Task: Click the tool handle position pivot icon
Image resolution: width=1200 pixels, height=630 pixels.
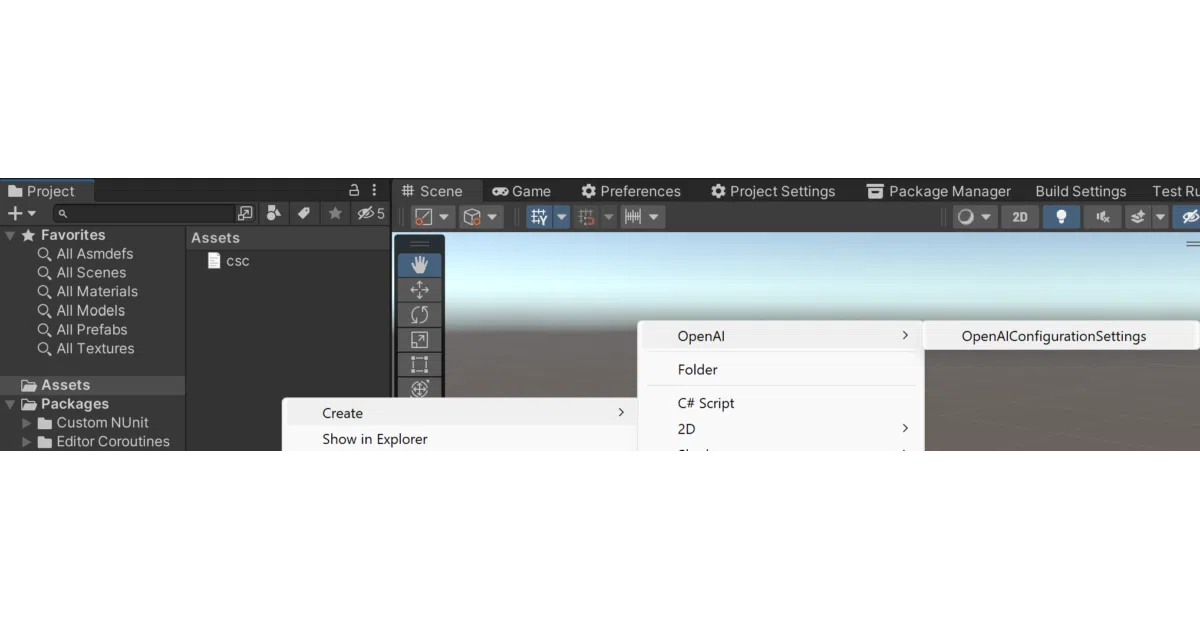Action: pyautogui.click(x=424, y=217)
